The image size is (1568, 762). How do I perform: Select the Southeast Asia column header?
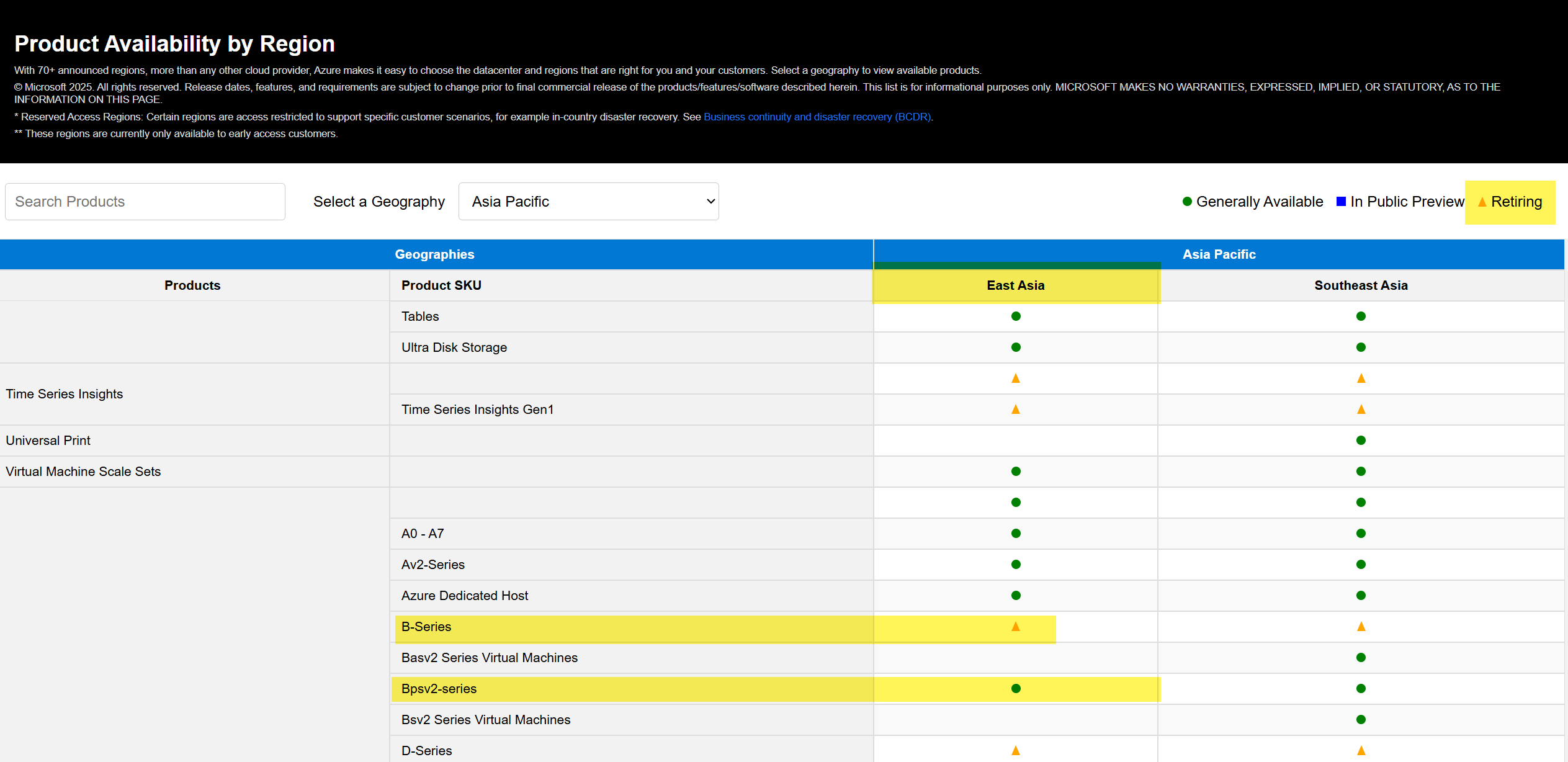click(1361, 285)
